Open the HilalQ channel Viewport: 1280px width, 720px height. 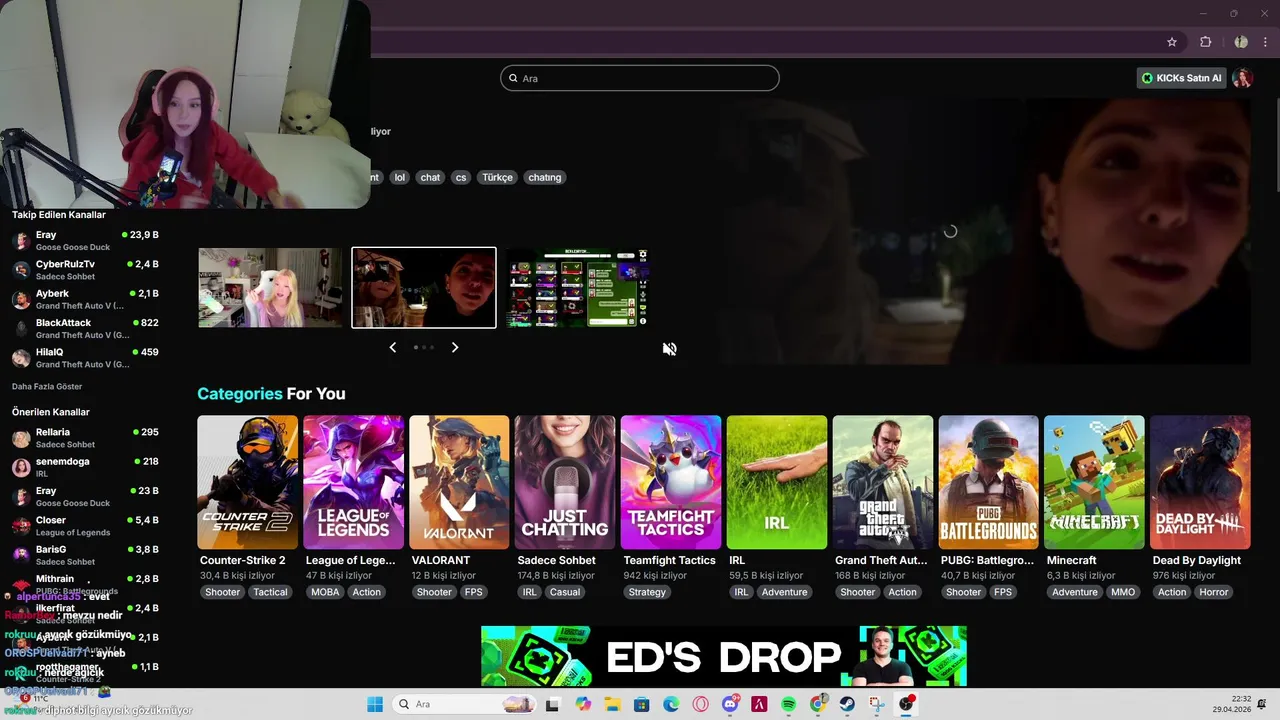point(85,358)
